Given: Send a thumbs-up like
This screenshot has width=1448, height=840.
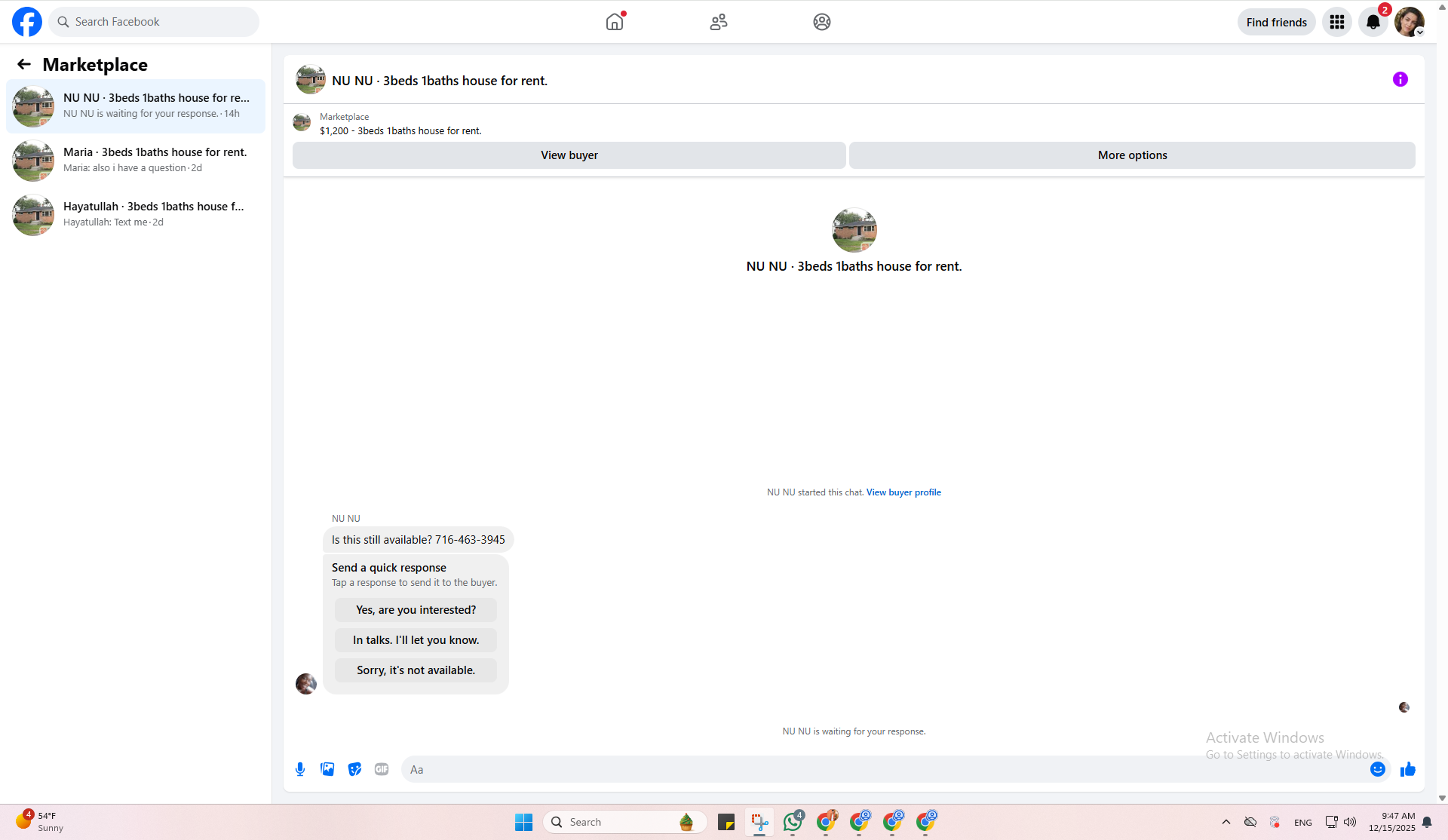Looking at the screenshot, I should click(1408, 769).
